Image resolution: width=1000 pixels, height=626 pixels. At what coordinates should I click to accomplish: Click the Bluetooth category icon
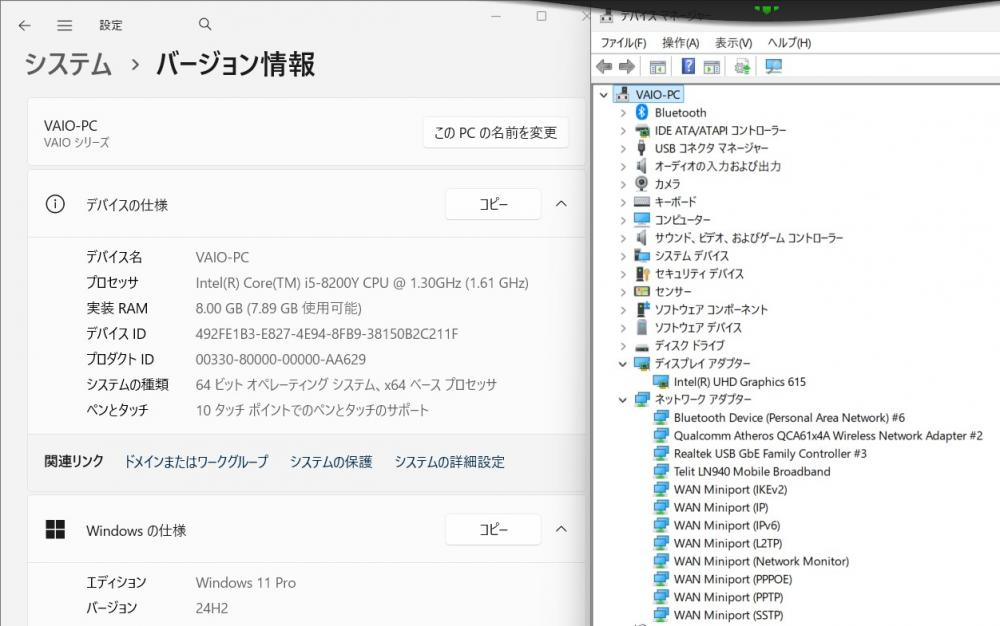tap(642, 112)
